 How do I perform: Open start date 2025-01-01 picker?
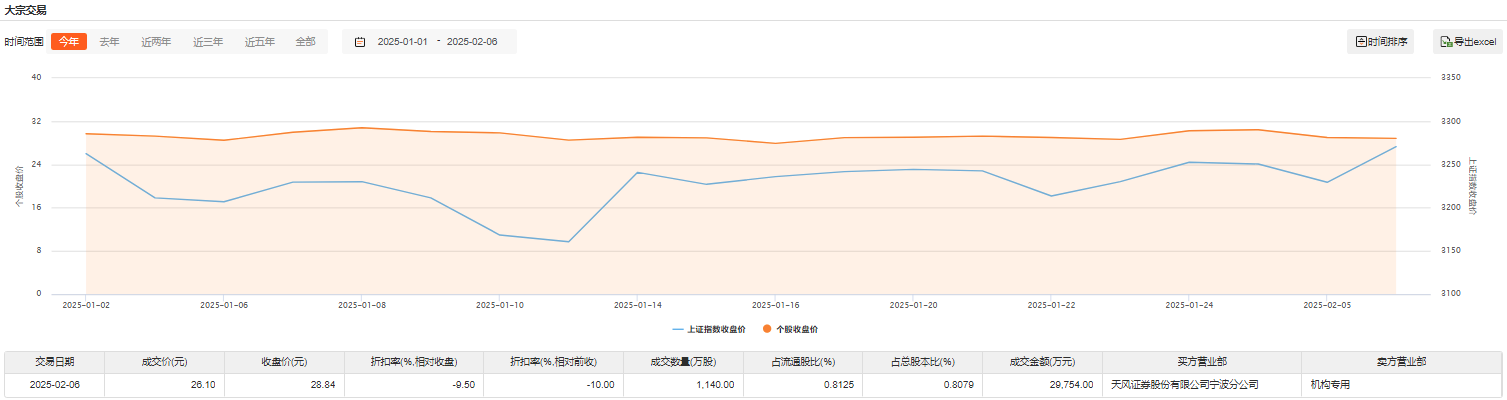point(402,42)
